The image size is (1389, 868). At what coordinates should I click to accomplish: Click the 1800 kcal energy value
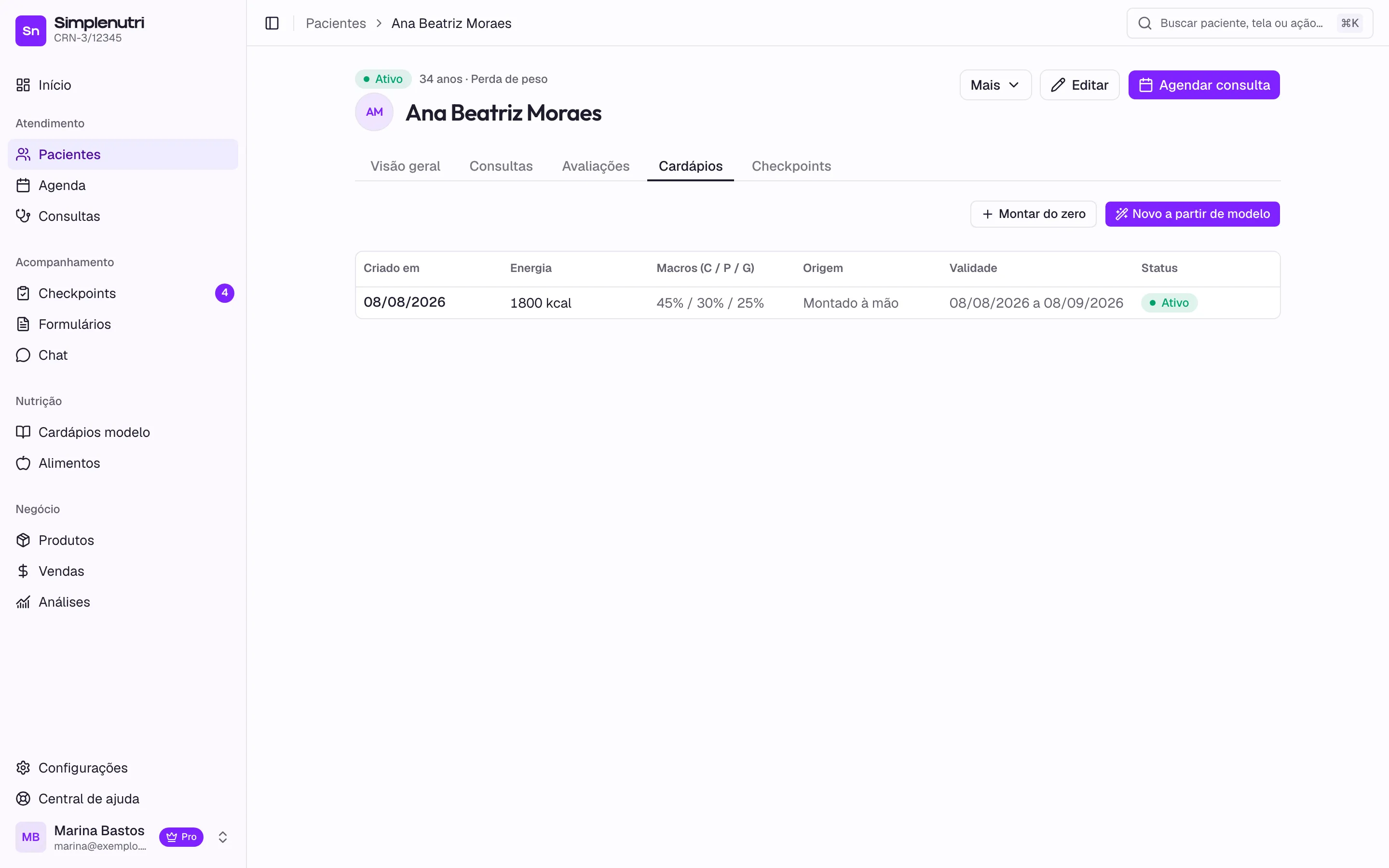click(x=541, y=302)
